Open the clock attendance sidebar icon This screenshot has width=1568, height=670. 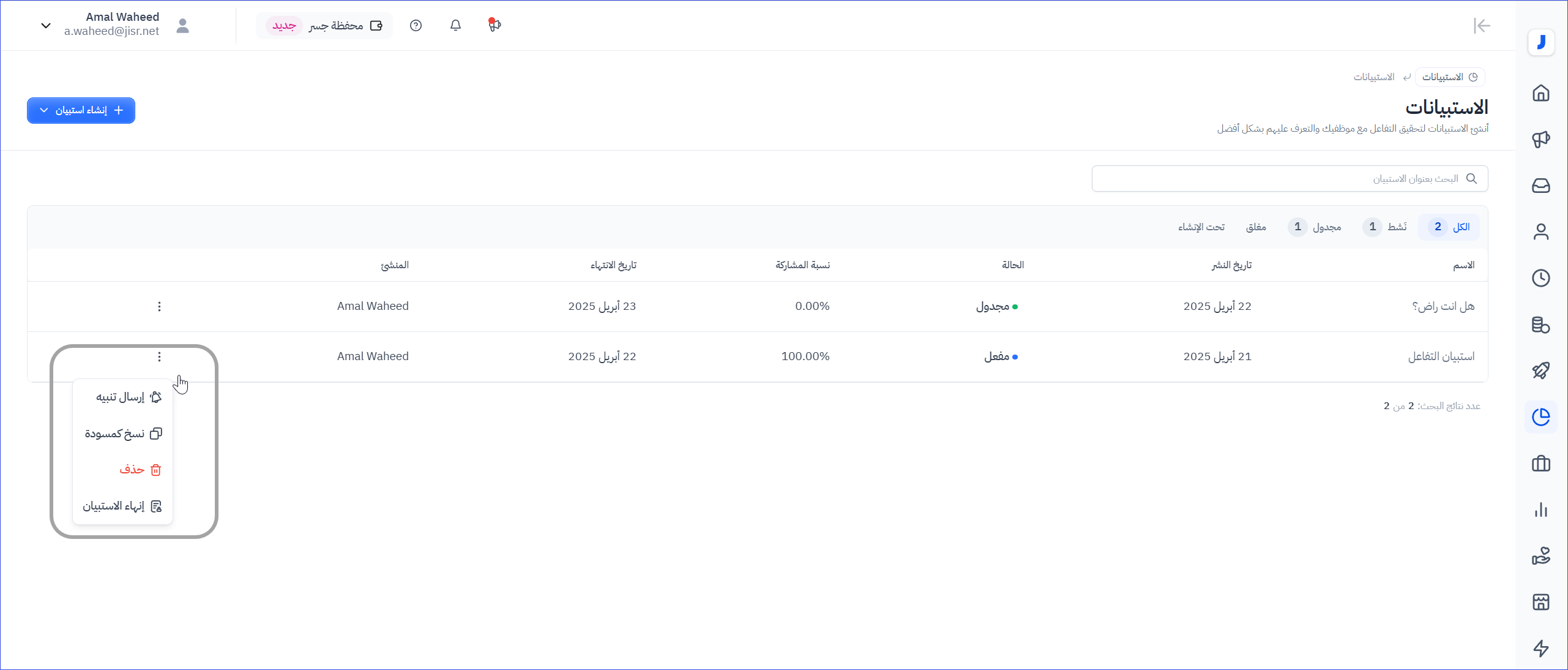[x=1540, y=278]
